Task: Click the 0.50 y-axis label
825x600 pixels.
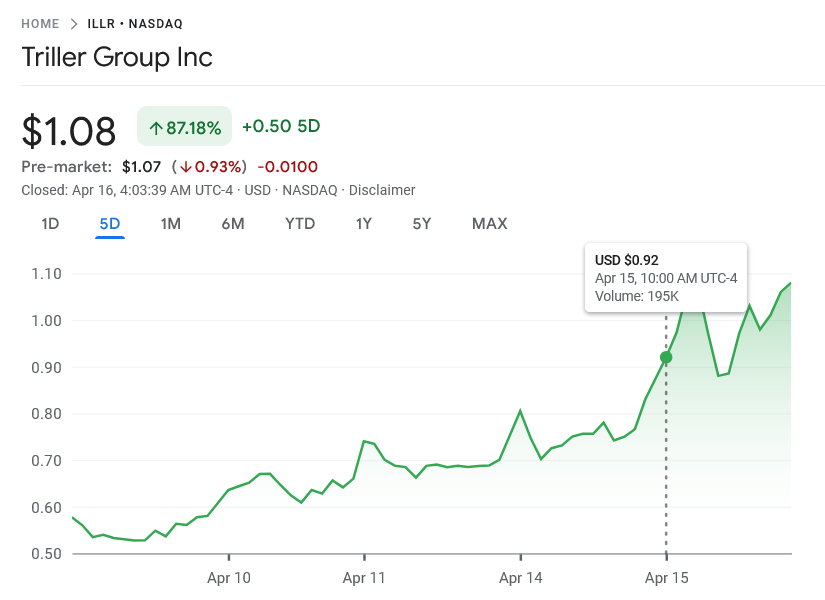Action: tap(46, 554)
